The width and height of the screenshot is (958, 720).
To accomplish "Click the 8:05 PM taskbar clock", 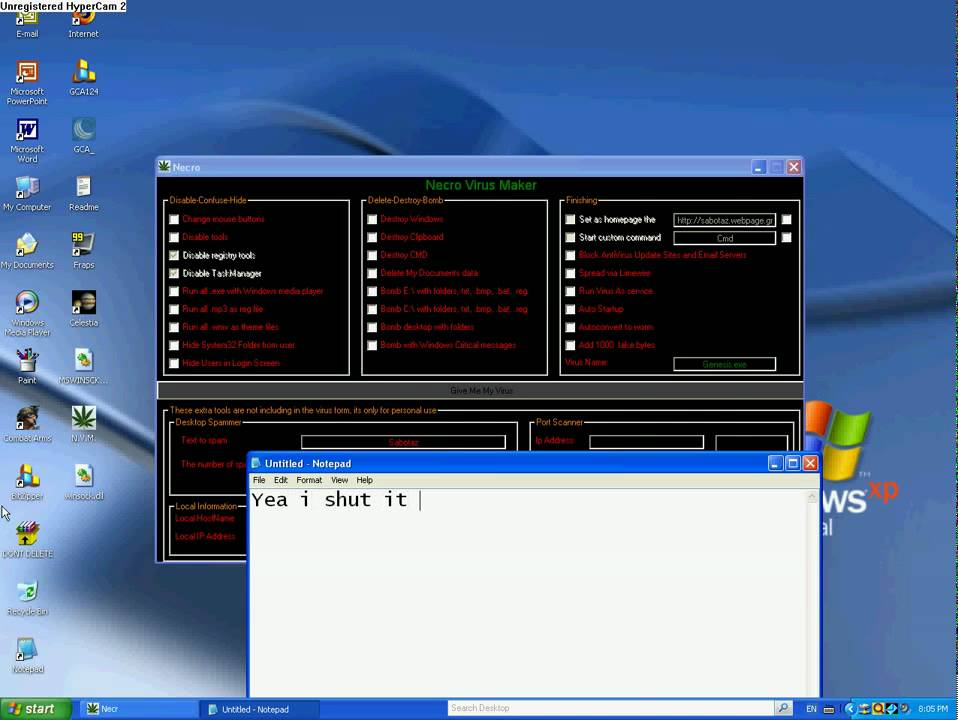I will click(x=933, y=709).
